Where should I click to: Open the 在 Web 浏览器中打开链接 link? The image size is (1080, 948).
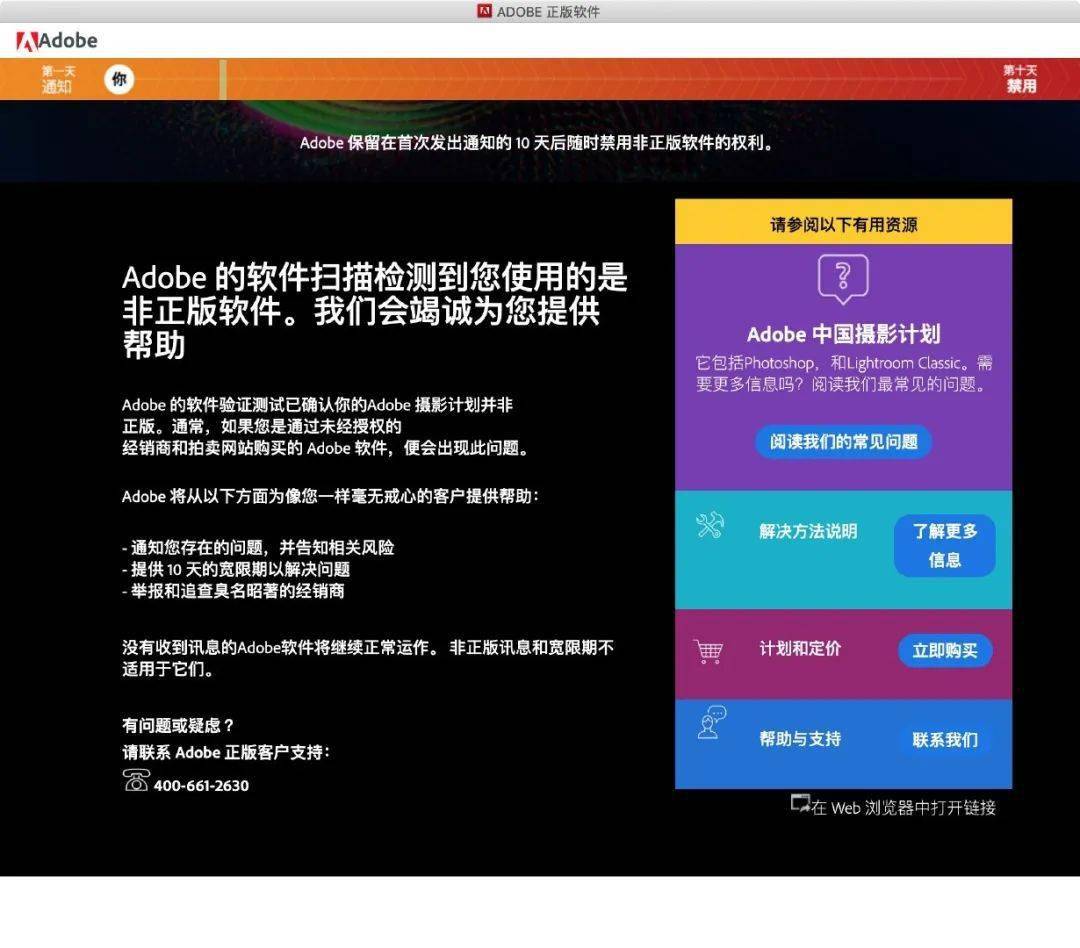(903, 807)
